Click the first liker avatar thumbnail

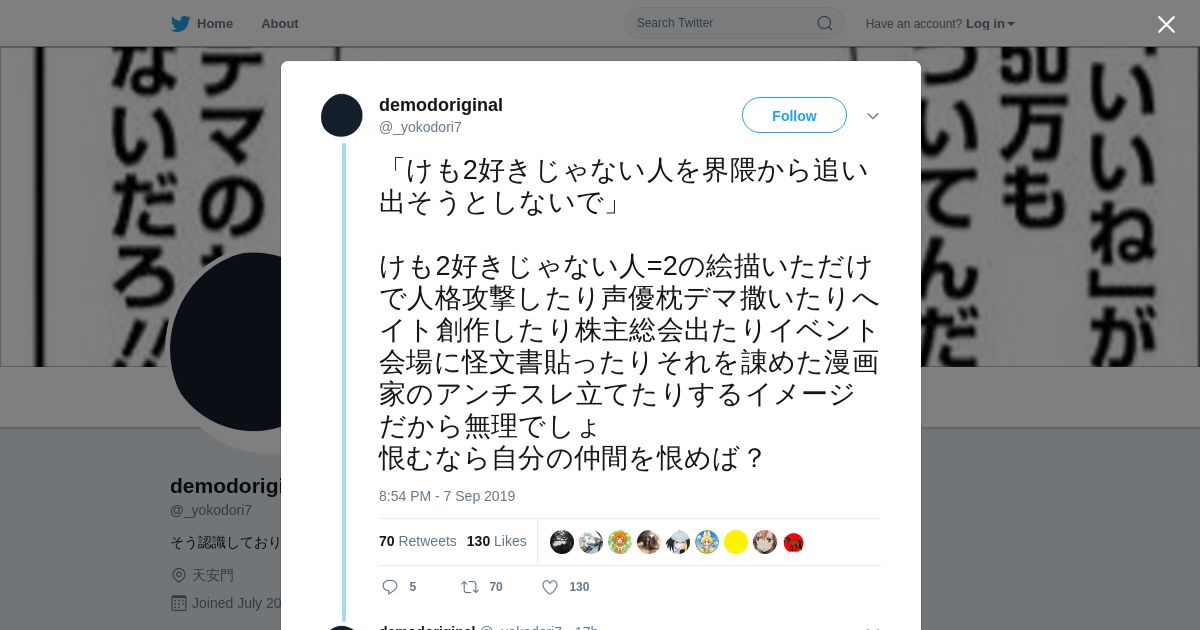[562, 542]
